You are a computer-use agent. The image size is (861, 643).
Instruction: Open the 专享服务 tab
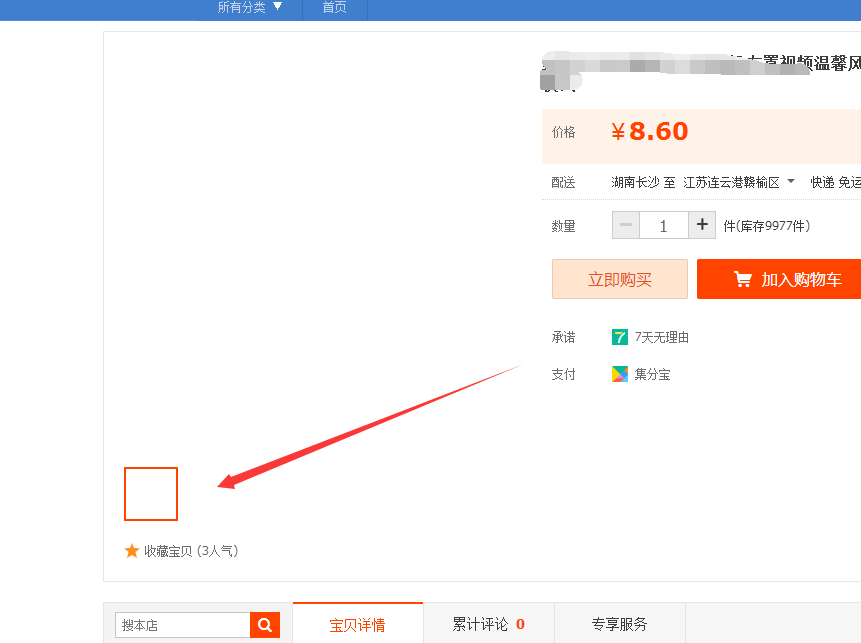(x=618, y=624)
